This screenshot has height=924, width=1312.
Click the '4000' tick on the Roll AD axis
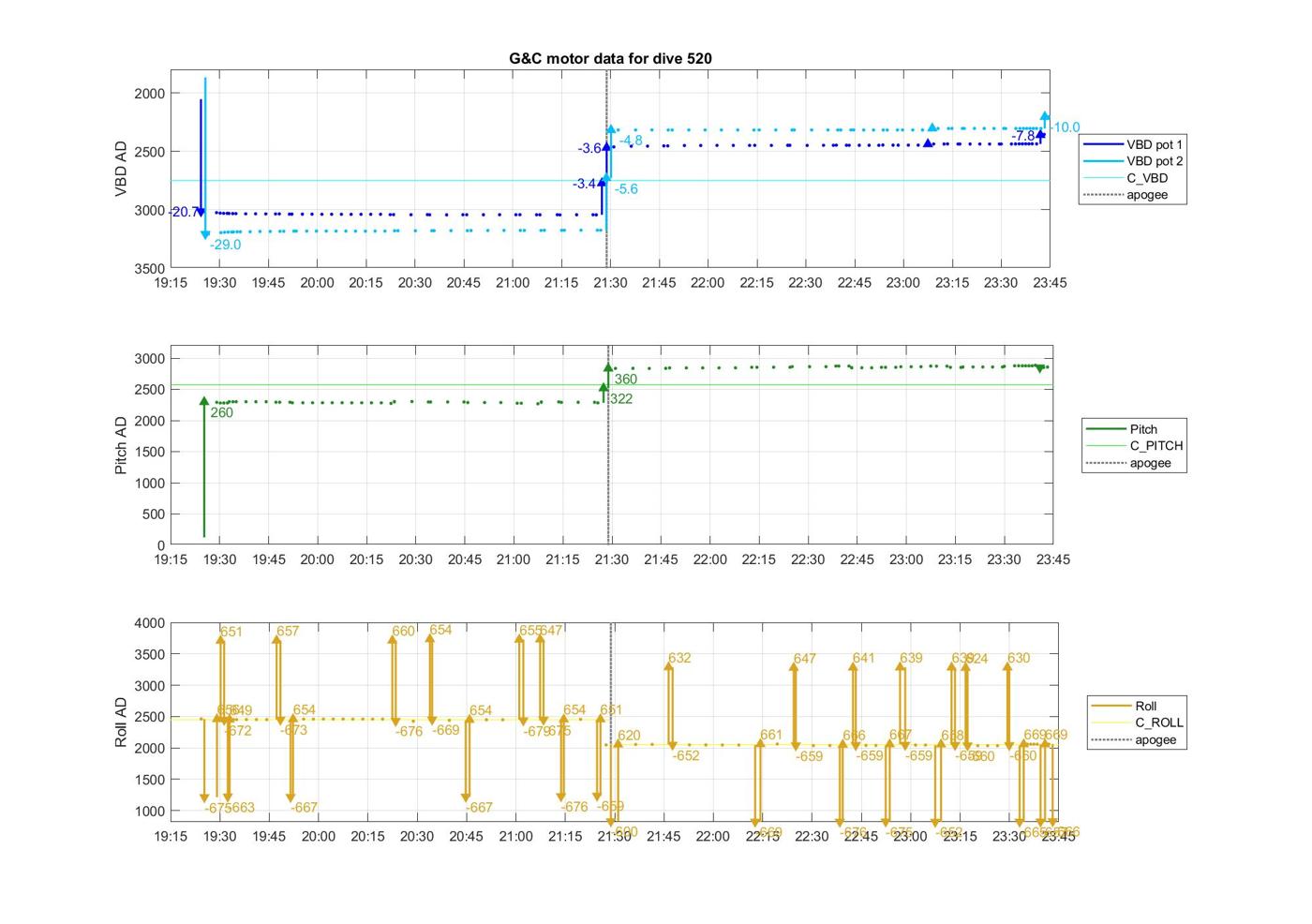pyautogui.click(x=150, y=623)
